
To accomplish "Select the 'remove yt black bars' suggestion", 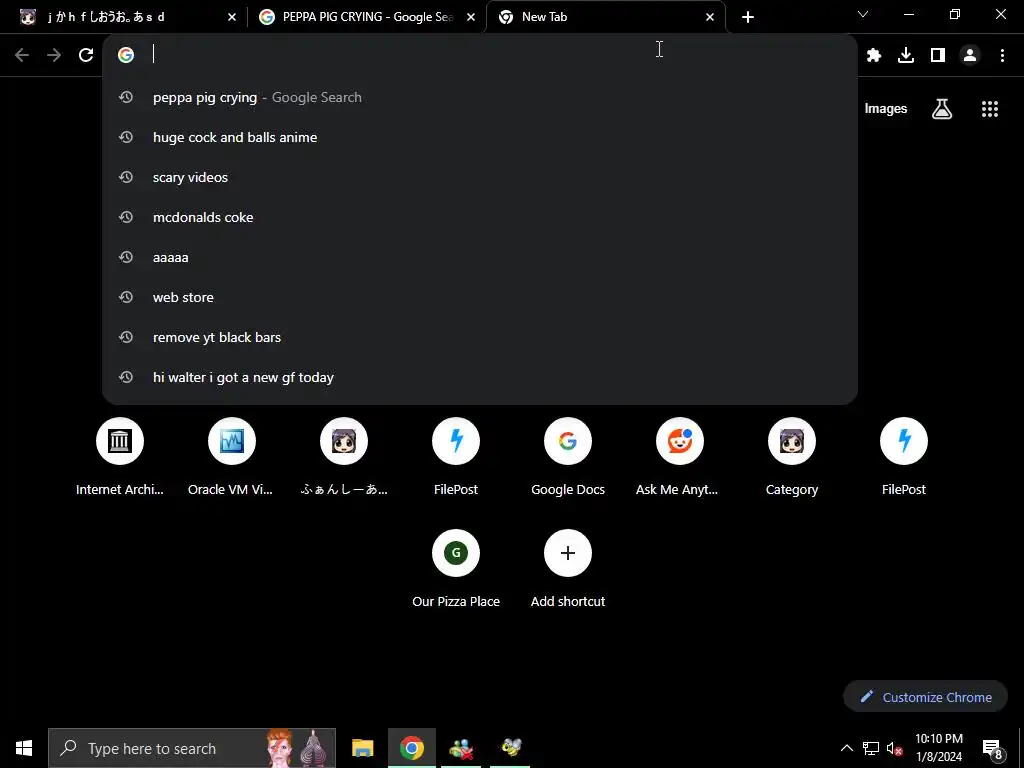I will (480, 337).
